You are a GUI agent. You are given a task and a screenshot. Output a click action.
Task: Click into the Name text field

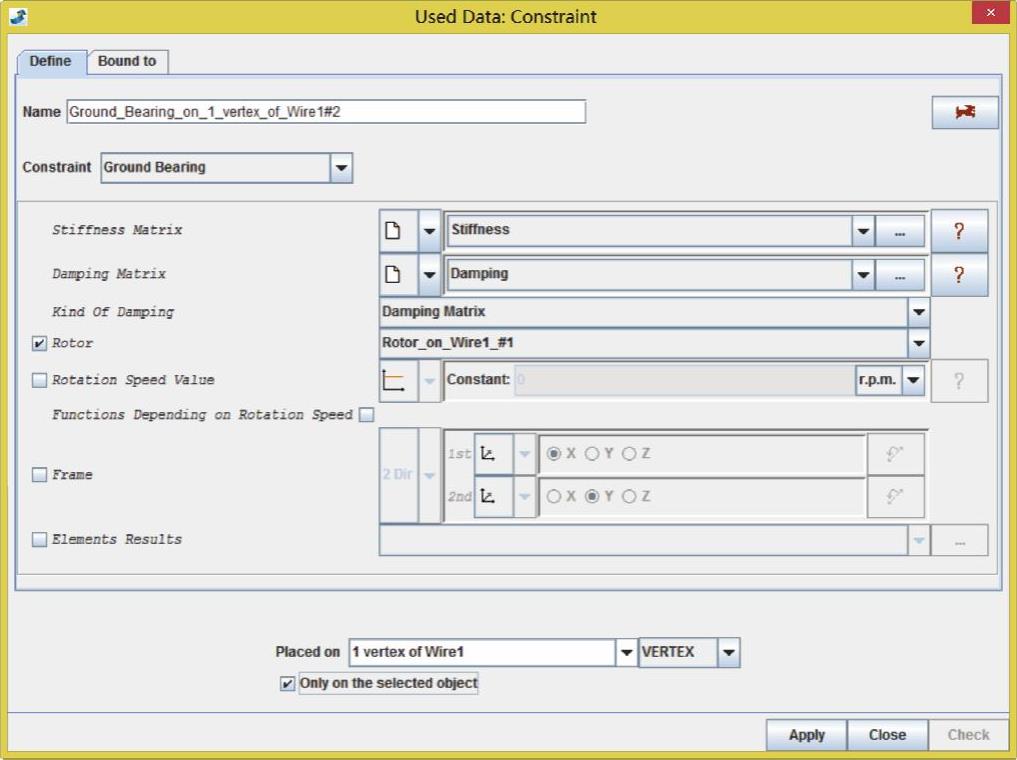coord(325,112)
